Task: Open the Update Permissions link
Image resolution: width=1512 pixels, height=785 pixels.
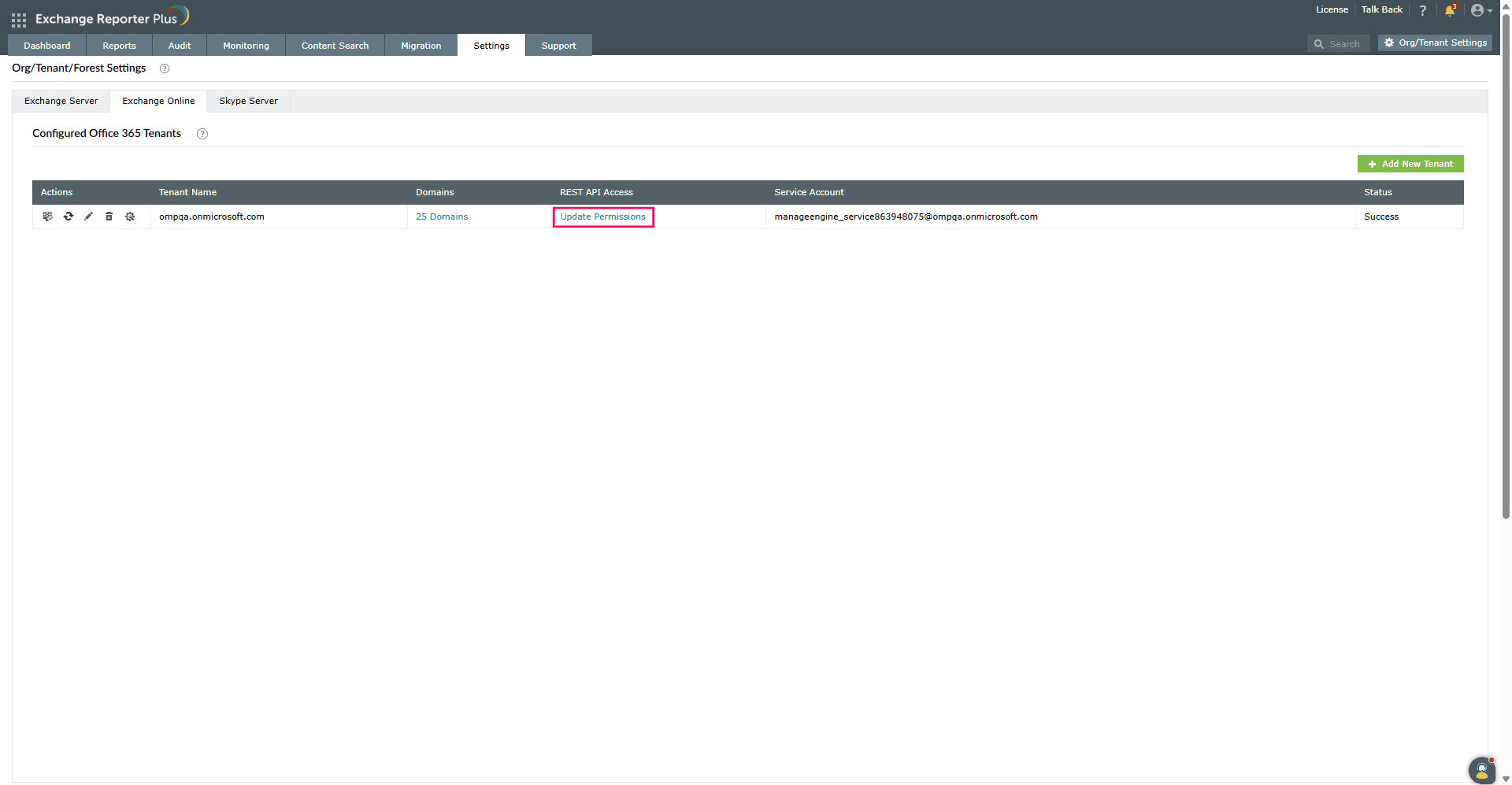Action: pos(602,217)
